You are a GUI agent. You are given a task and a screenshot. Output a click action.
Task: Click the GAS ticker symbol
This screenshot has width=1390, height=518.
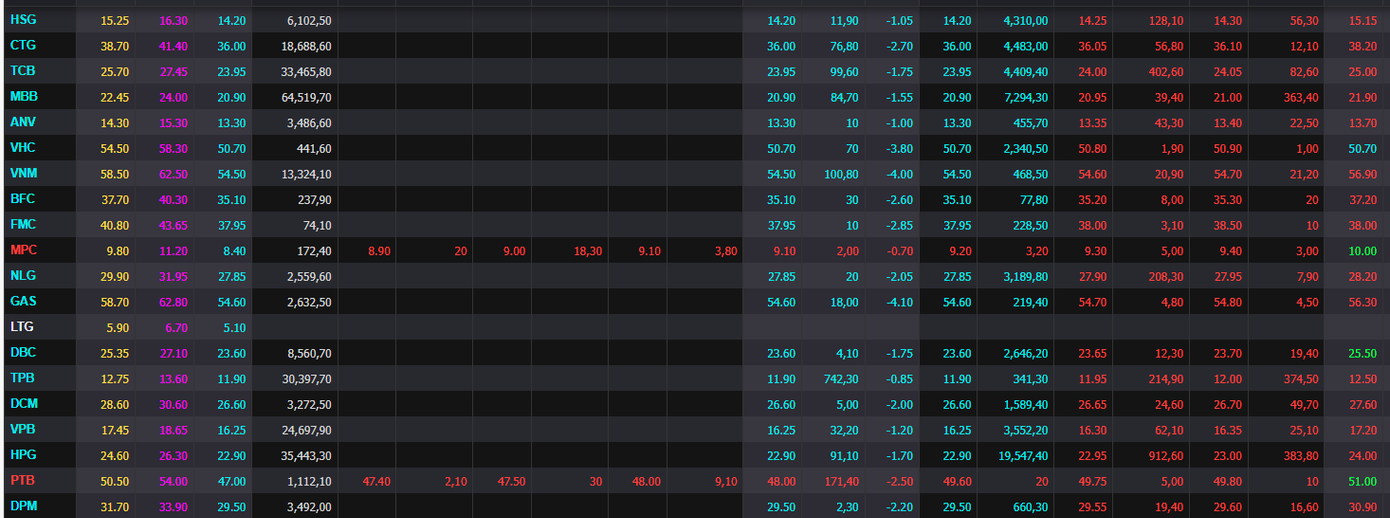pos(23,301)
